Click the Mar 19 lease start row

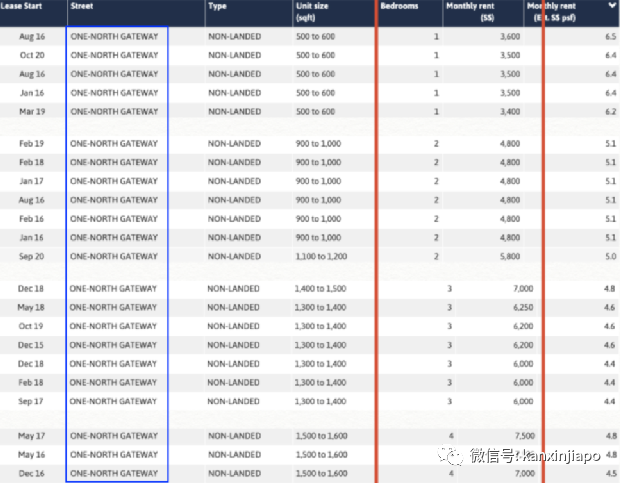point(32,111)
